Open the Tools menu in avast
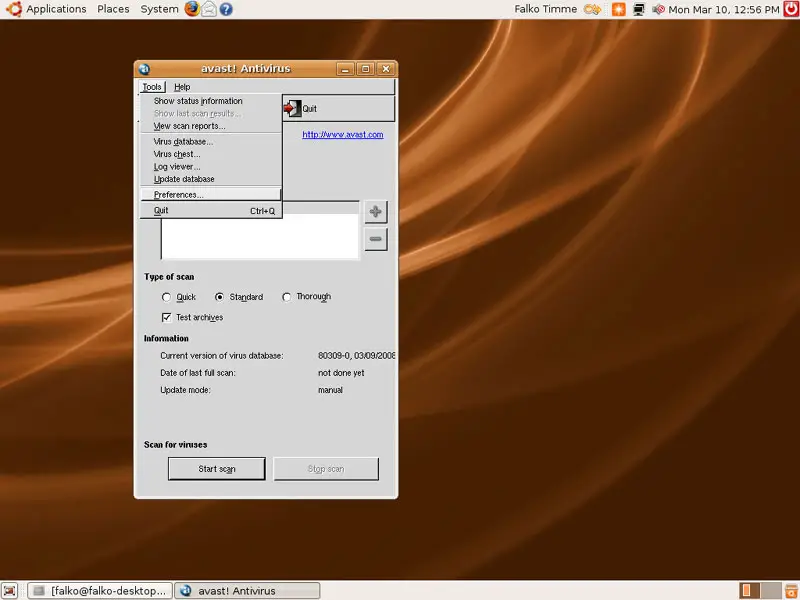Image resolution: width=800 pixels, height=600 pixels. point(152,87)
